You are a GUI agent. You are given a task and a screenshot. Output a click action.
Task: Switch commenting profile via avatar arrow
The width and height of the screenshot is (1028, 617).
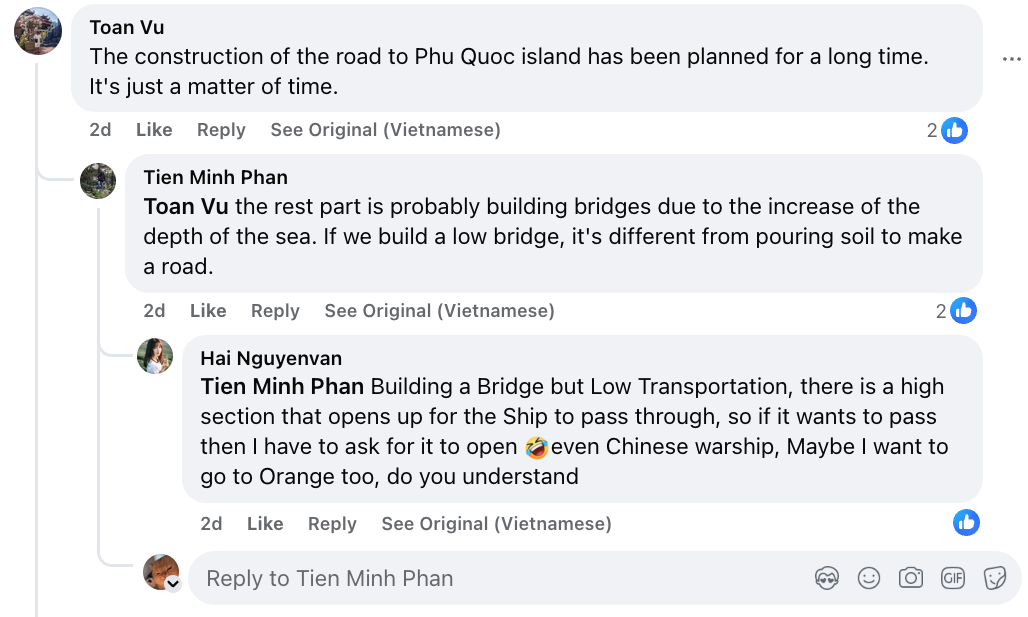click(173, 584)
